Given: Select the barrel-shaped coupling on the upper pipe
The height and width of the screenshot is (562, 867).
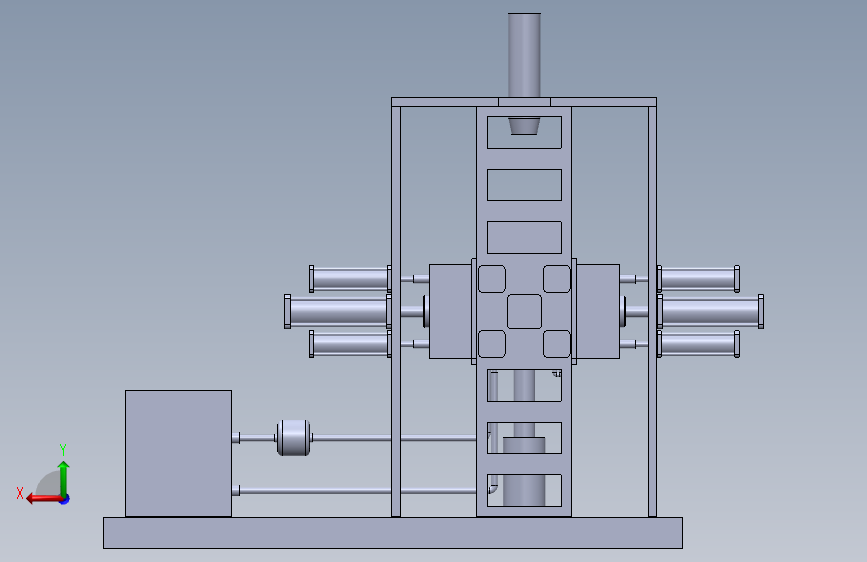Looking at the screenshot, I should pos(293,438).
